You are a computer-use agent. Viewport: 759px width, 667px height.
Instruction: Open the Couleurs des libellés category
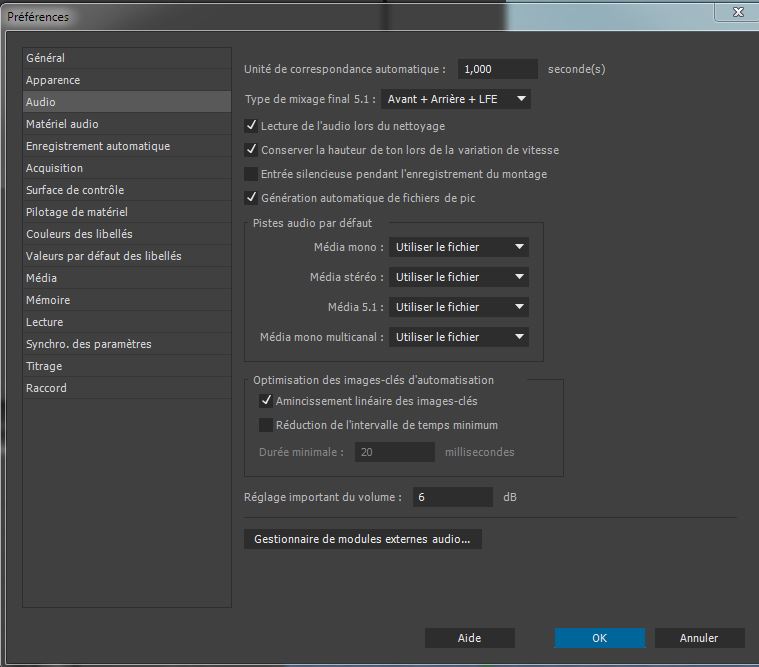(x=79, y=234)
